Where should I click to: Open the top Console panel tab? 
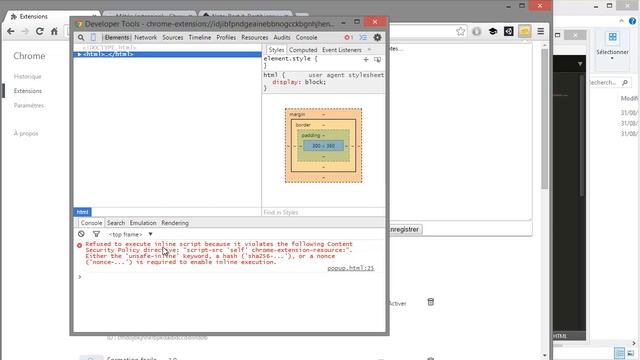[x=307, y=38]
